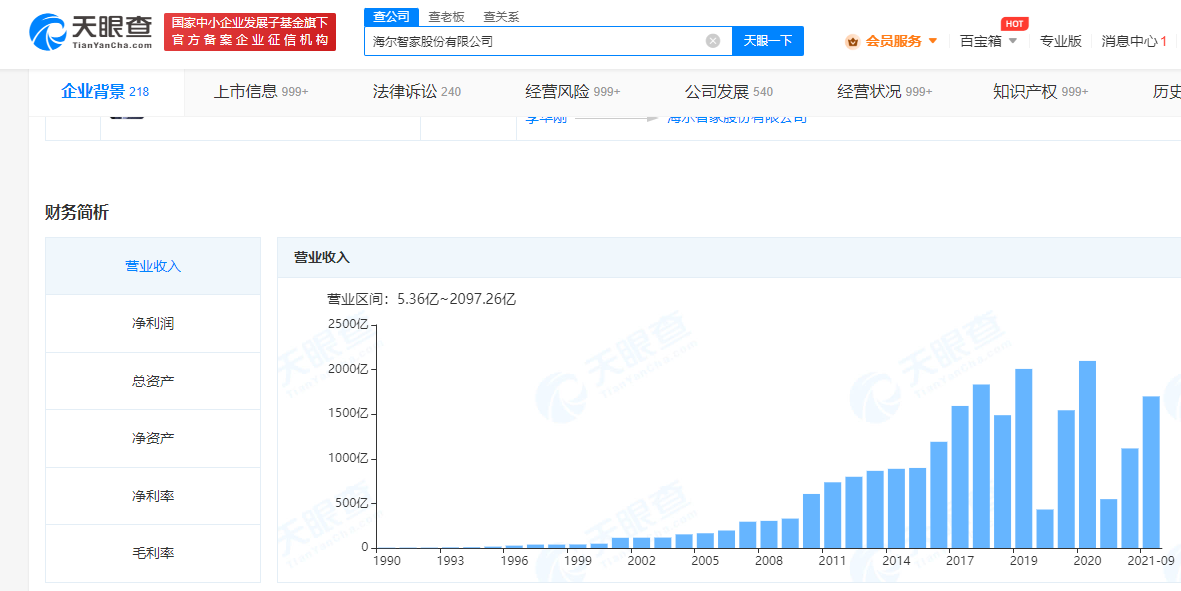
Task: Click the 2500亿 axis label
Action: [x=347, y=324]
